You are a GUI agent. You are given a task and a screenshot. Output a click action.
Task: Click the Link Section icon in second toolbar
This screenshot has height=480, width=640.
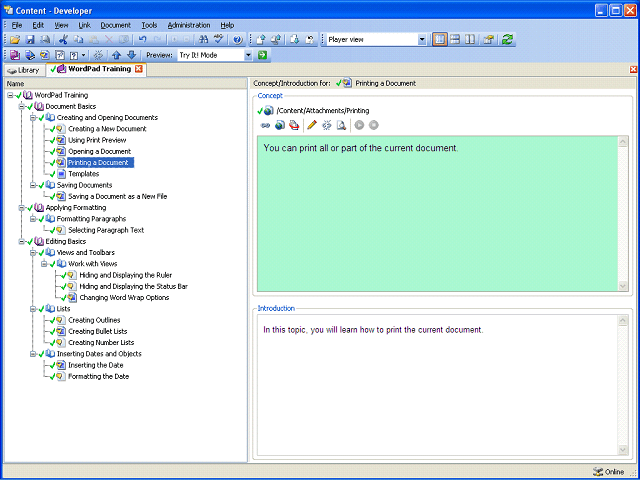(x=30, y=55)
